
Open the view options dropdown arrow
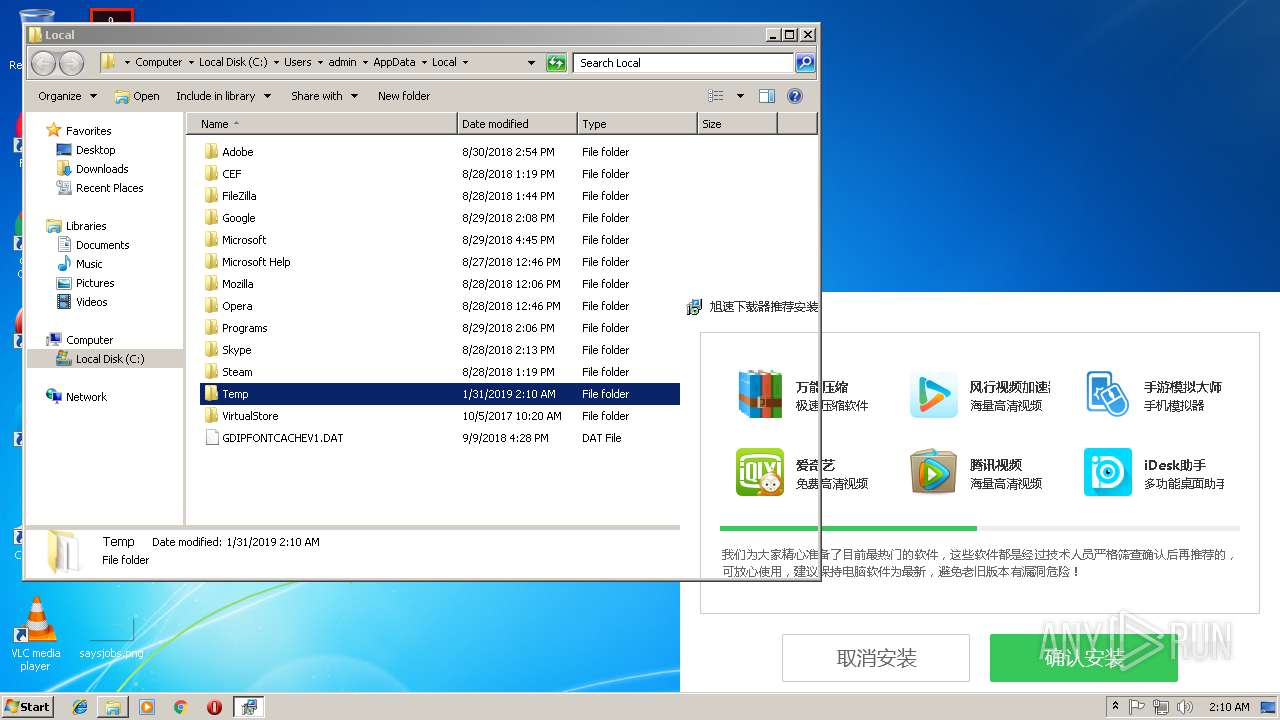pos(740,96)
